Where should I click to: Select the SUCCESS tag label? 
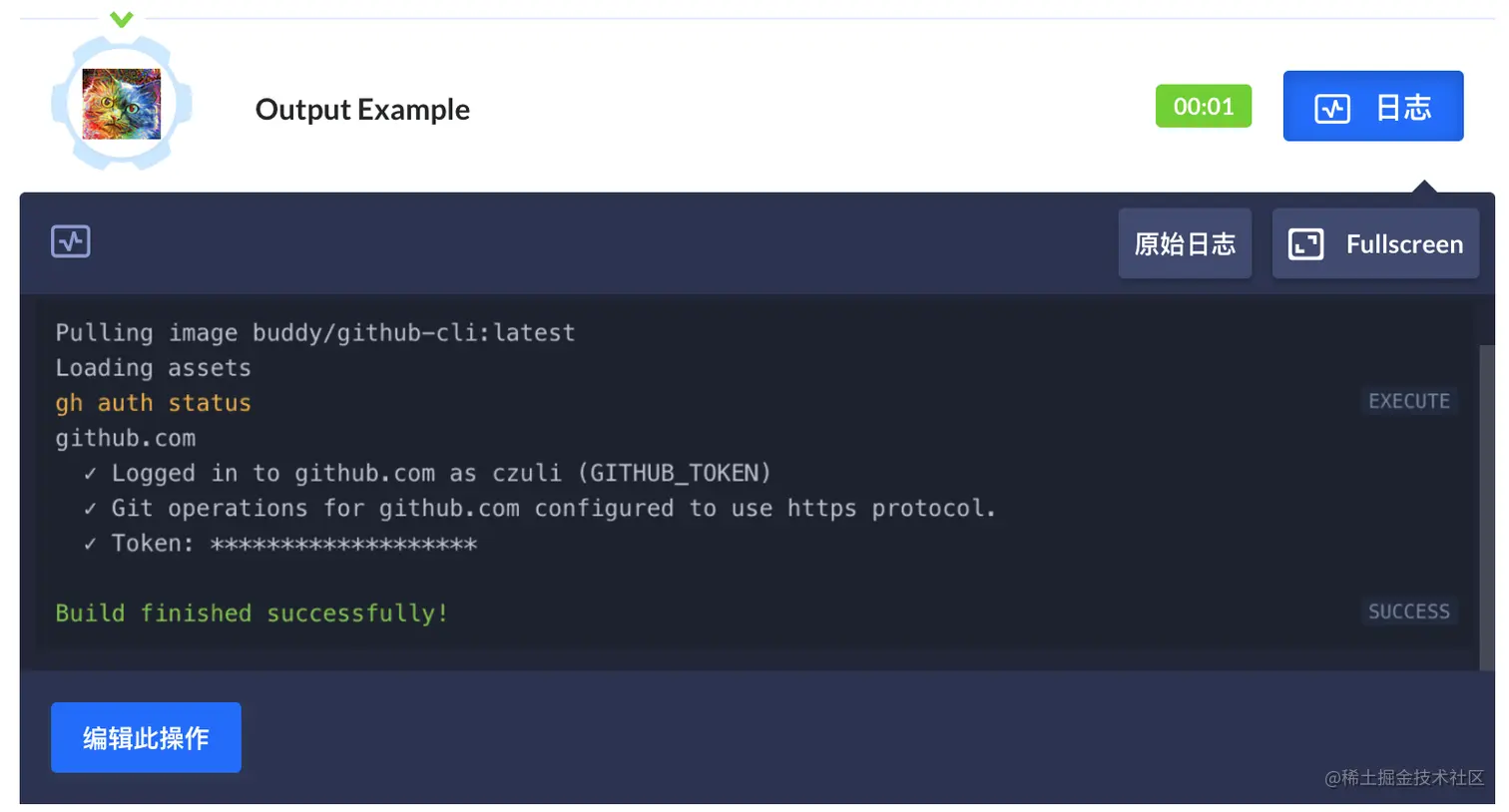pos(1409,611)
